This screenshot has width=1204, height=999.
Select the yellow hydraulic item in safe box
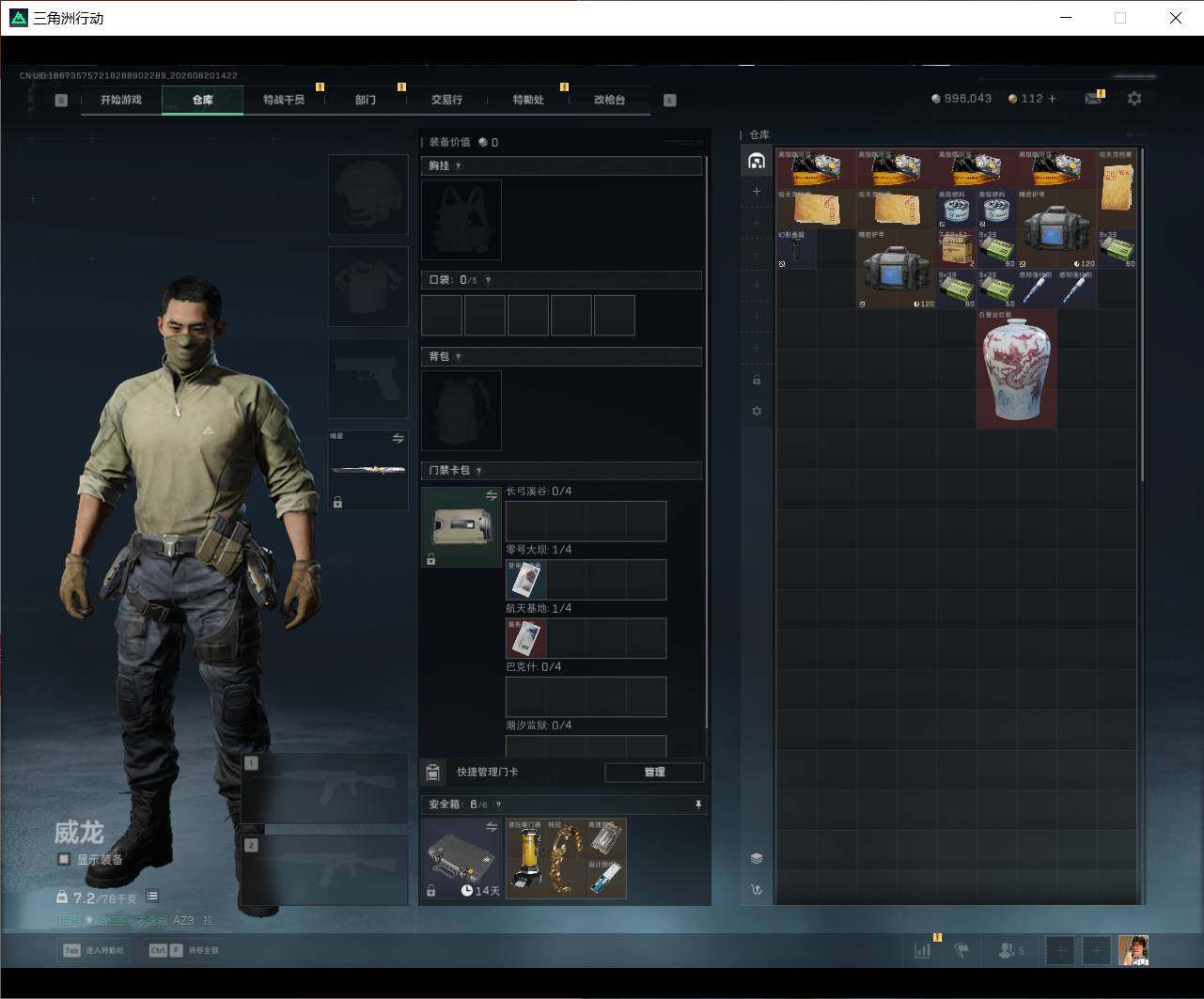(x=526, y=859)
